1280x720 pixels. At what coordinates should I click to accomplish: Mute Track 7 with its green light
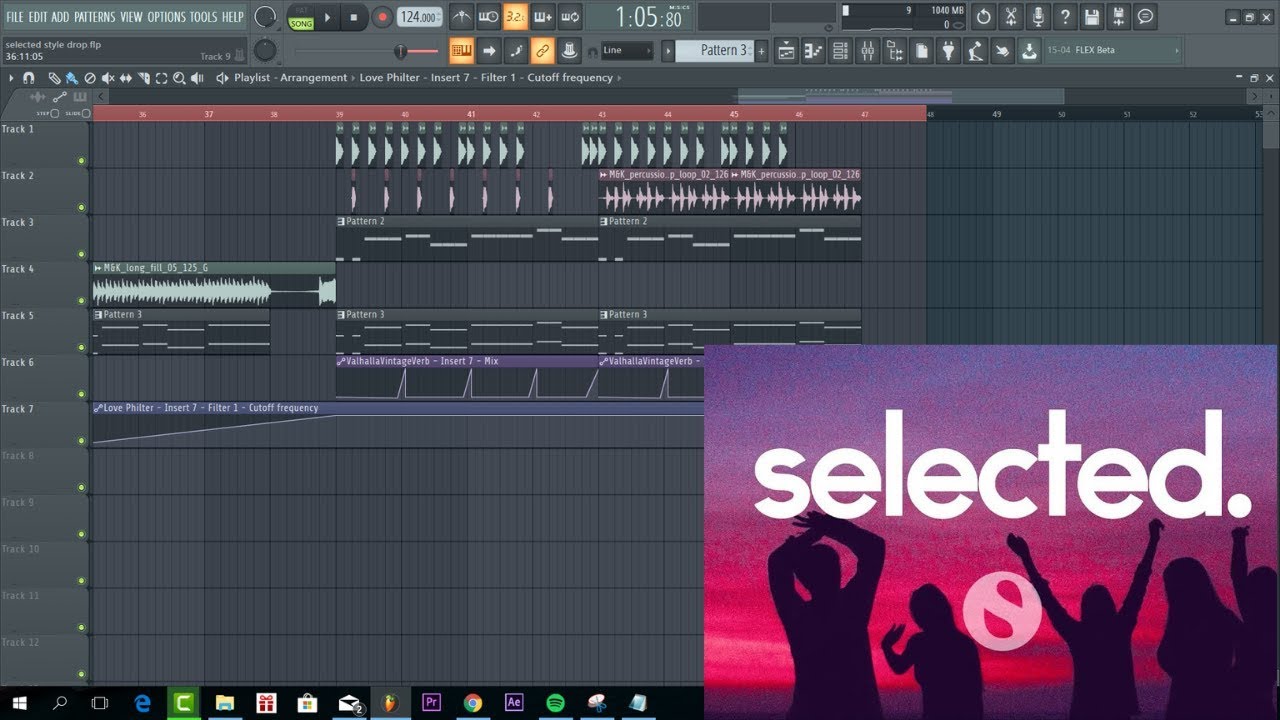(81, 441)
